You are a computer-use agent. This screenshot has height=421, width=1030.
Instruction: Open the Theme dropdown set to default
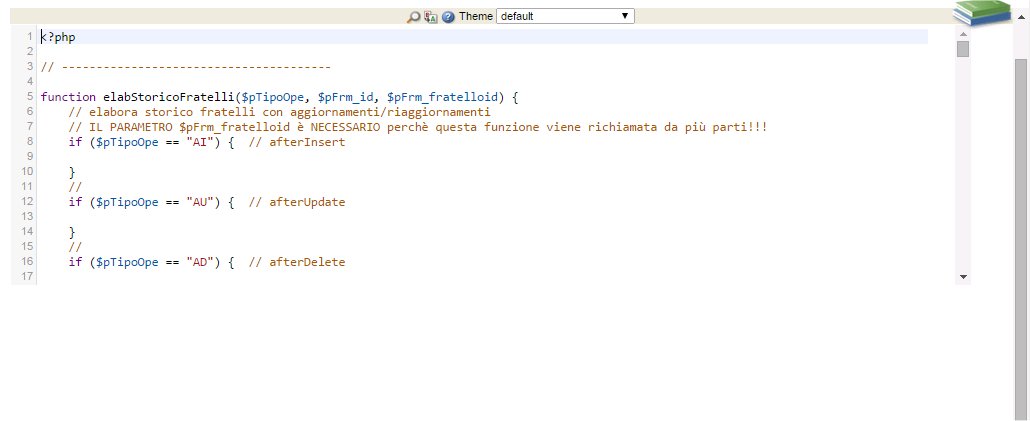[564, 16]
